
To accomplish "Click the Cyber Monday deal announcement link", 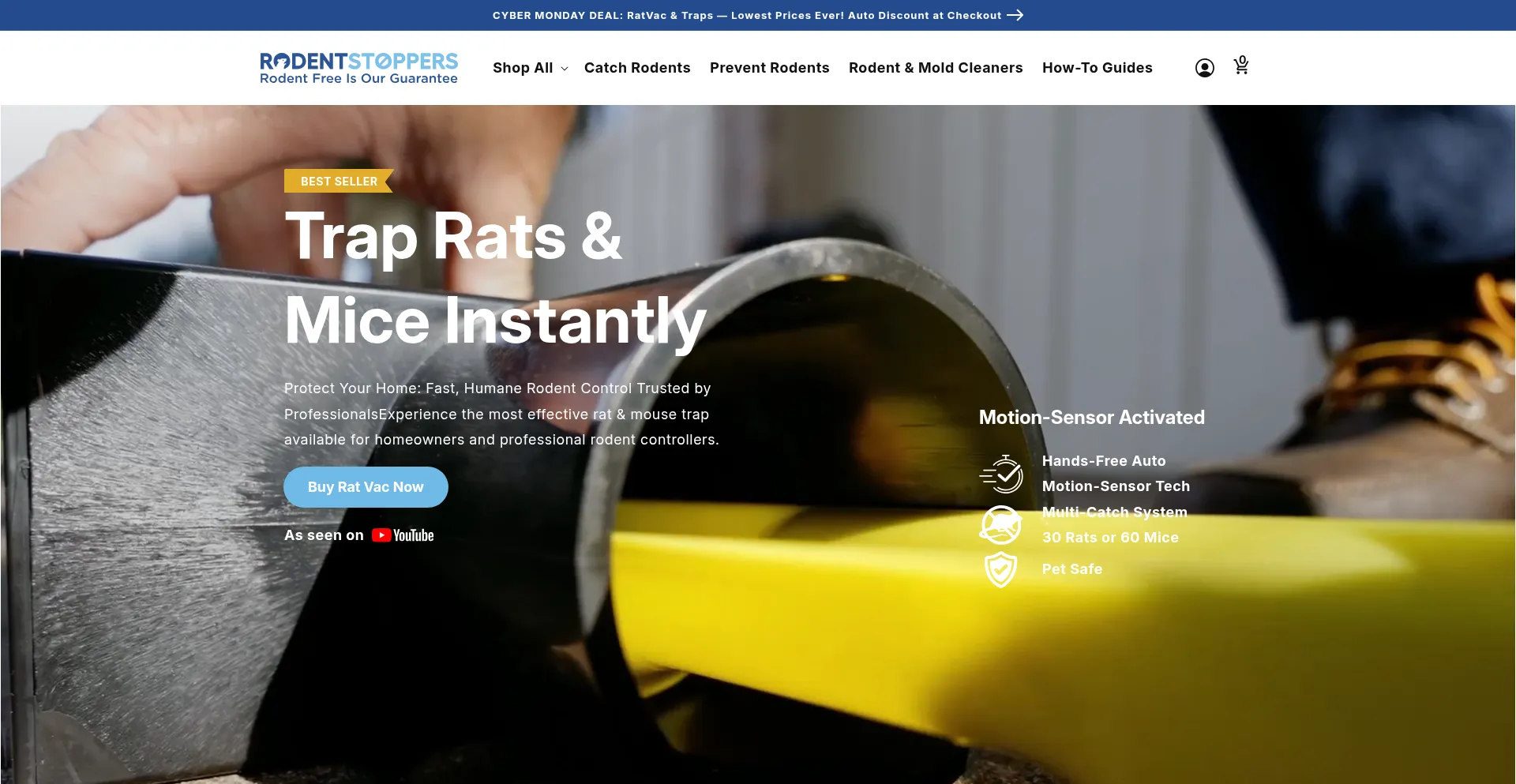I will coord(746,15).
